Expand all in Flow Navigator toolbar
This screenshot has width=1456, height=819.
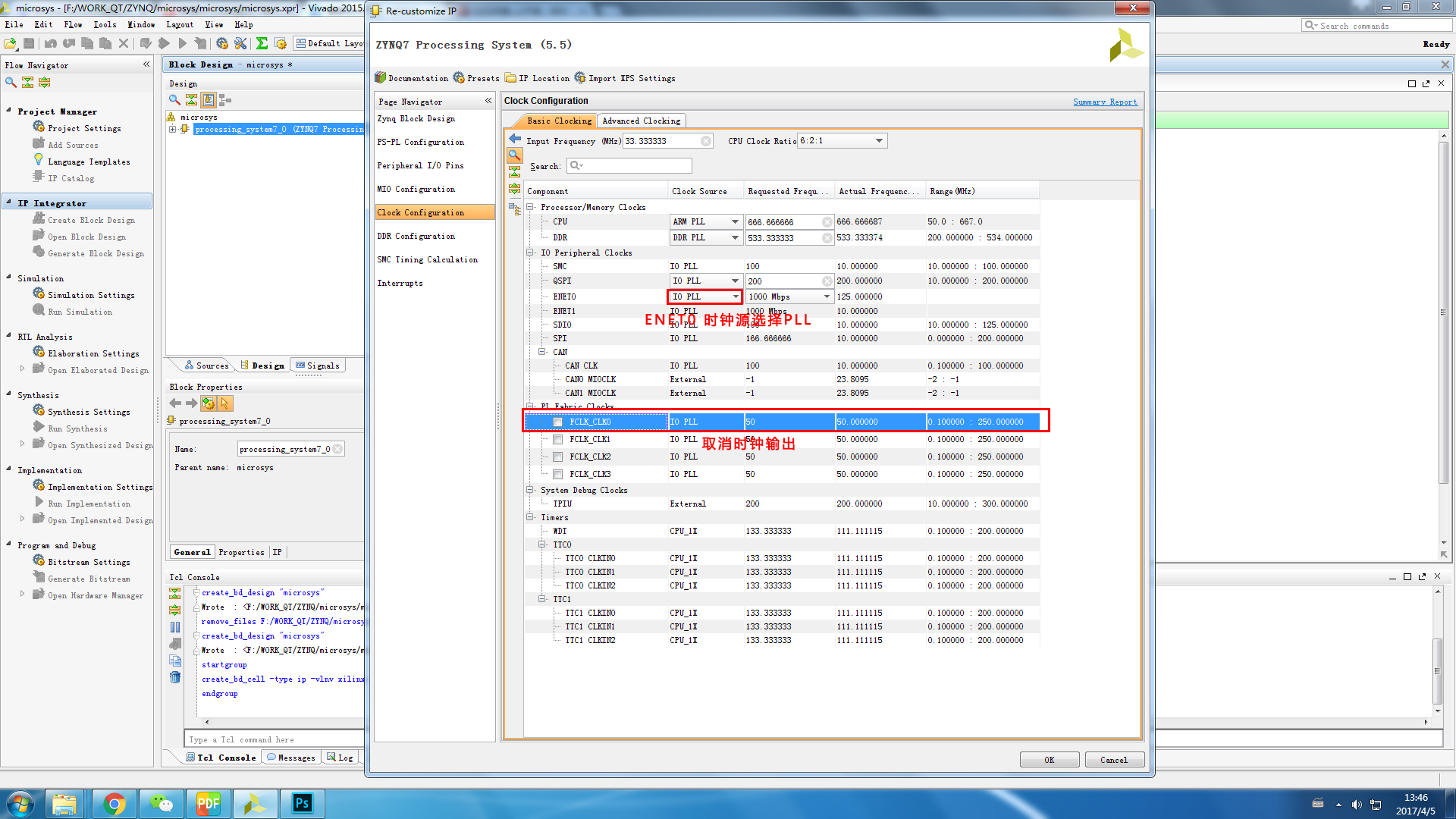pos(44,82)
